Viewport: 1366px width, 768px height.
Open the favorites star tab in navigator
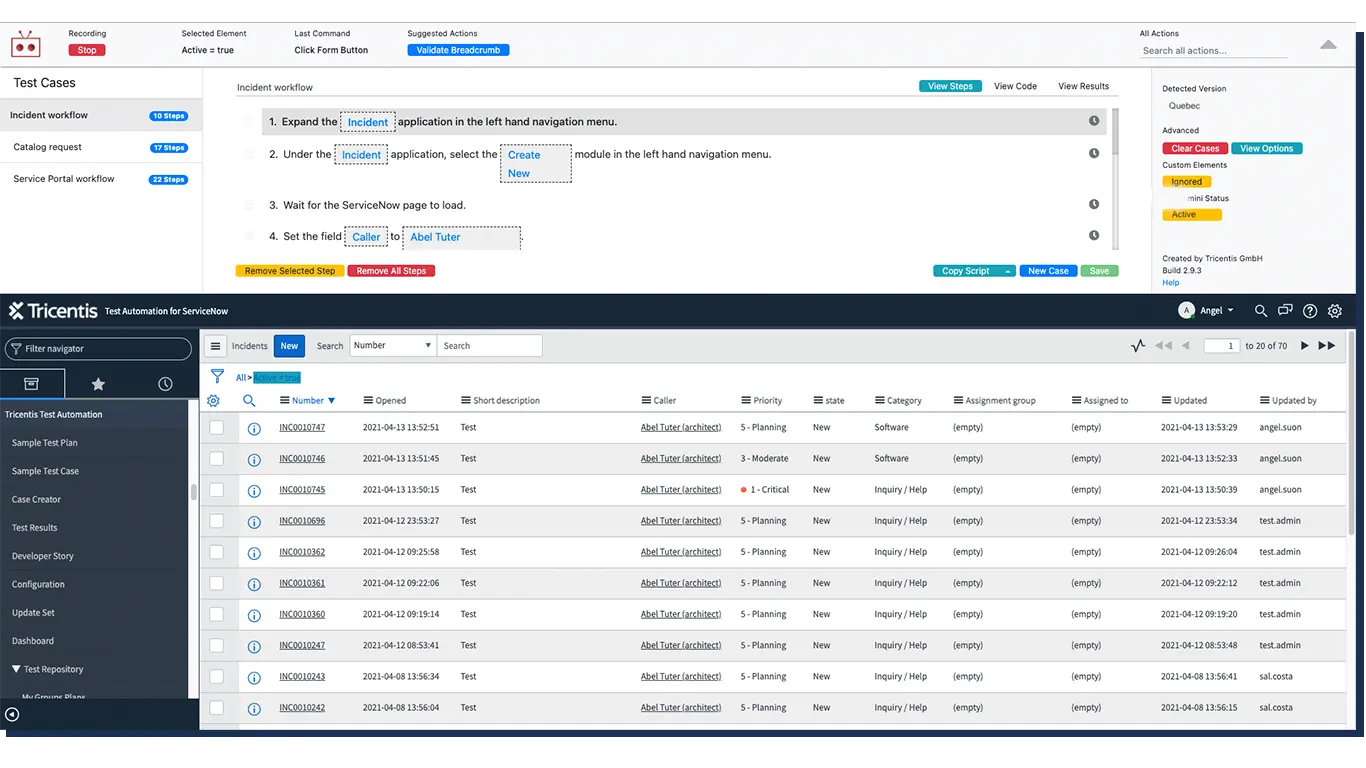98,384
